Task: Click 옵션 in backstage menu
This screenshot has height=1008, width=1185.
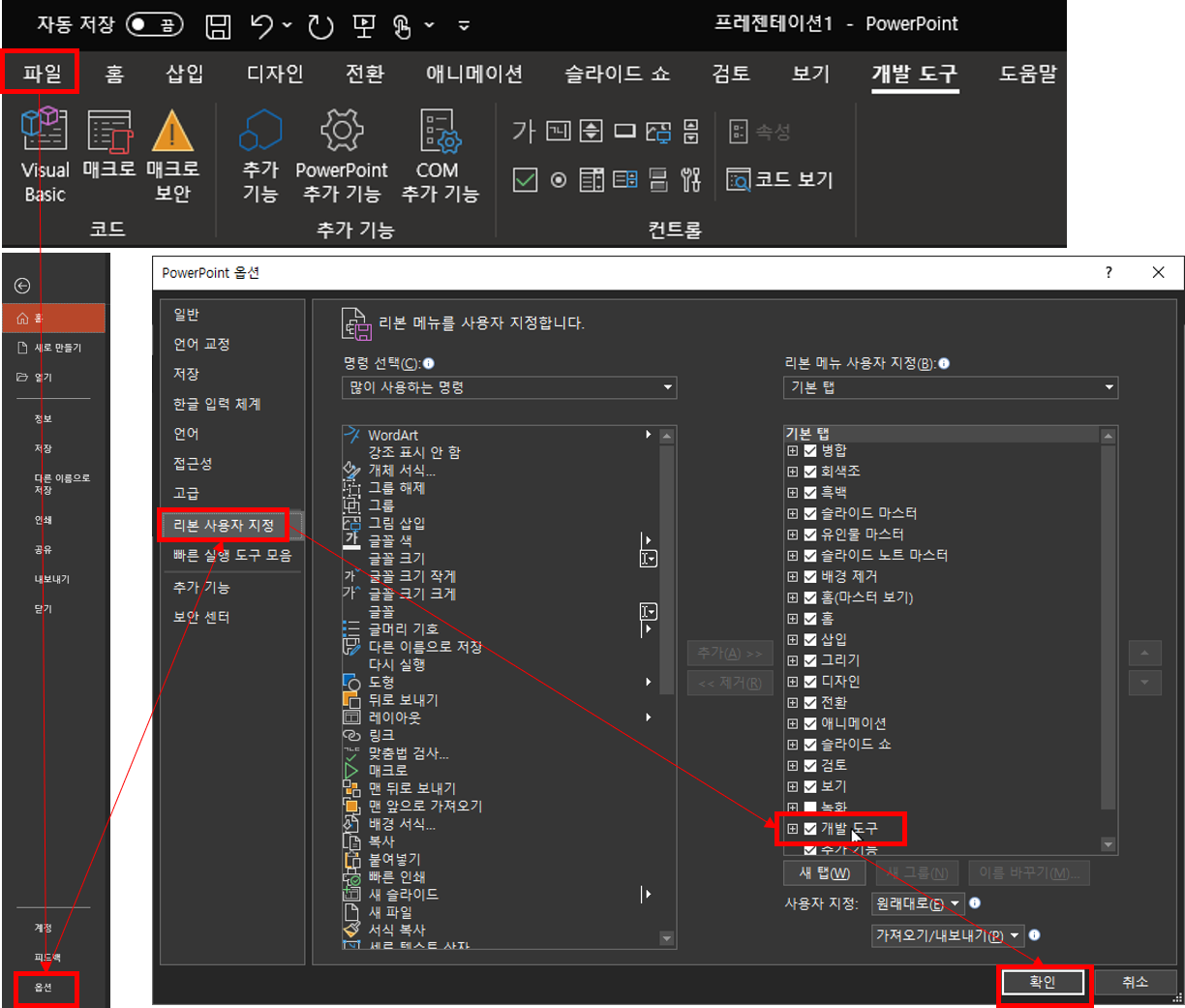Action: tap(44, 987)
